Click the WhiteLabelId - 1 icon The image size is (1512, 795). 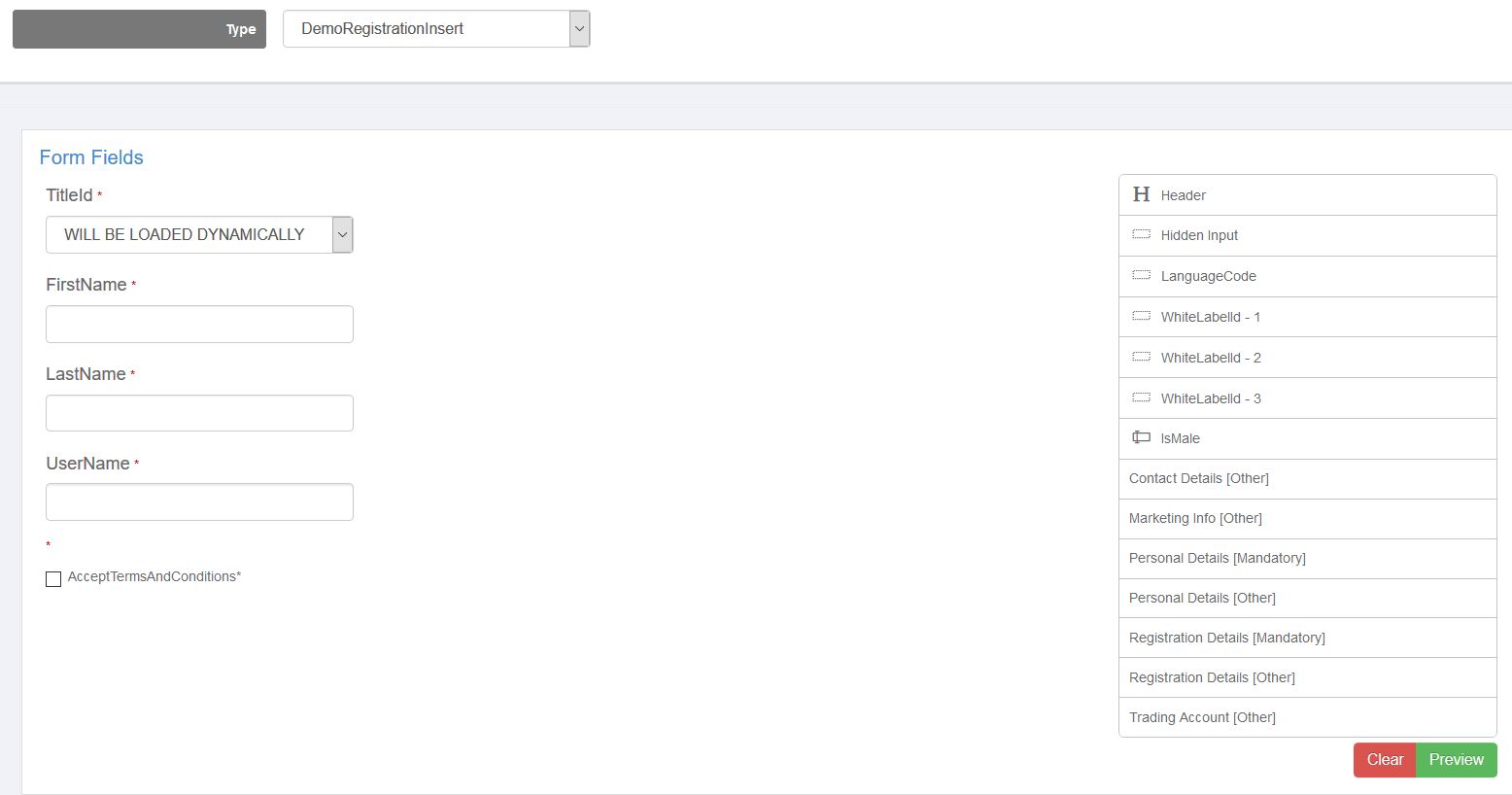(x=1141, y=317)
